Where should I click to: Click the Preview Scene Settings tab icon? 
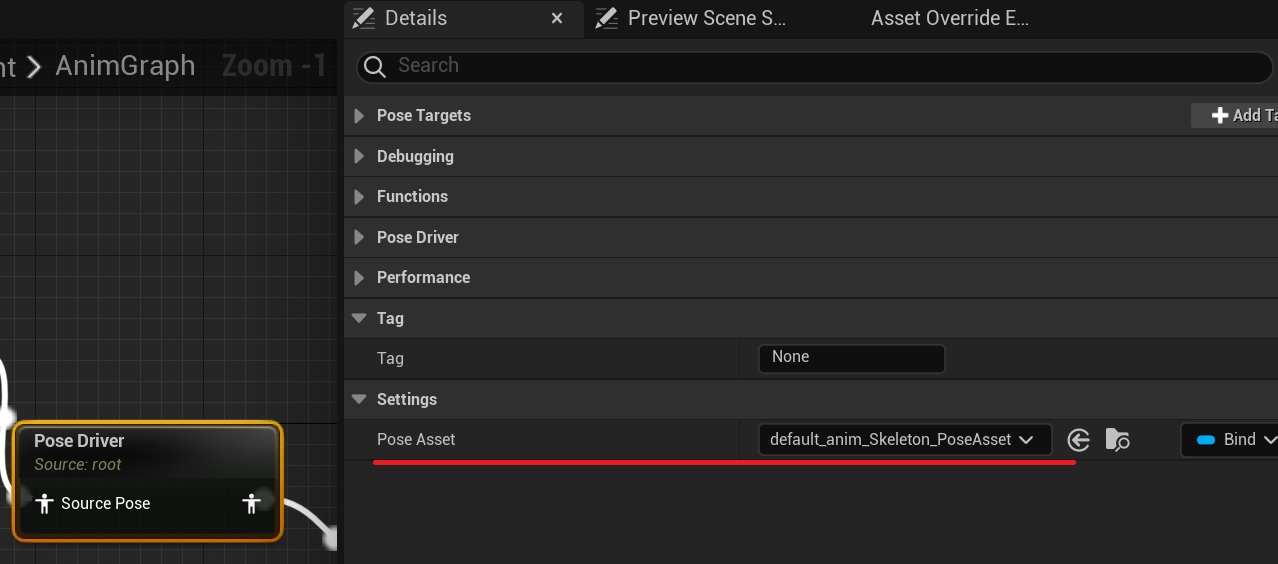606,18
